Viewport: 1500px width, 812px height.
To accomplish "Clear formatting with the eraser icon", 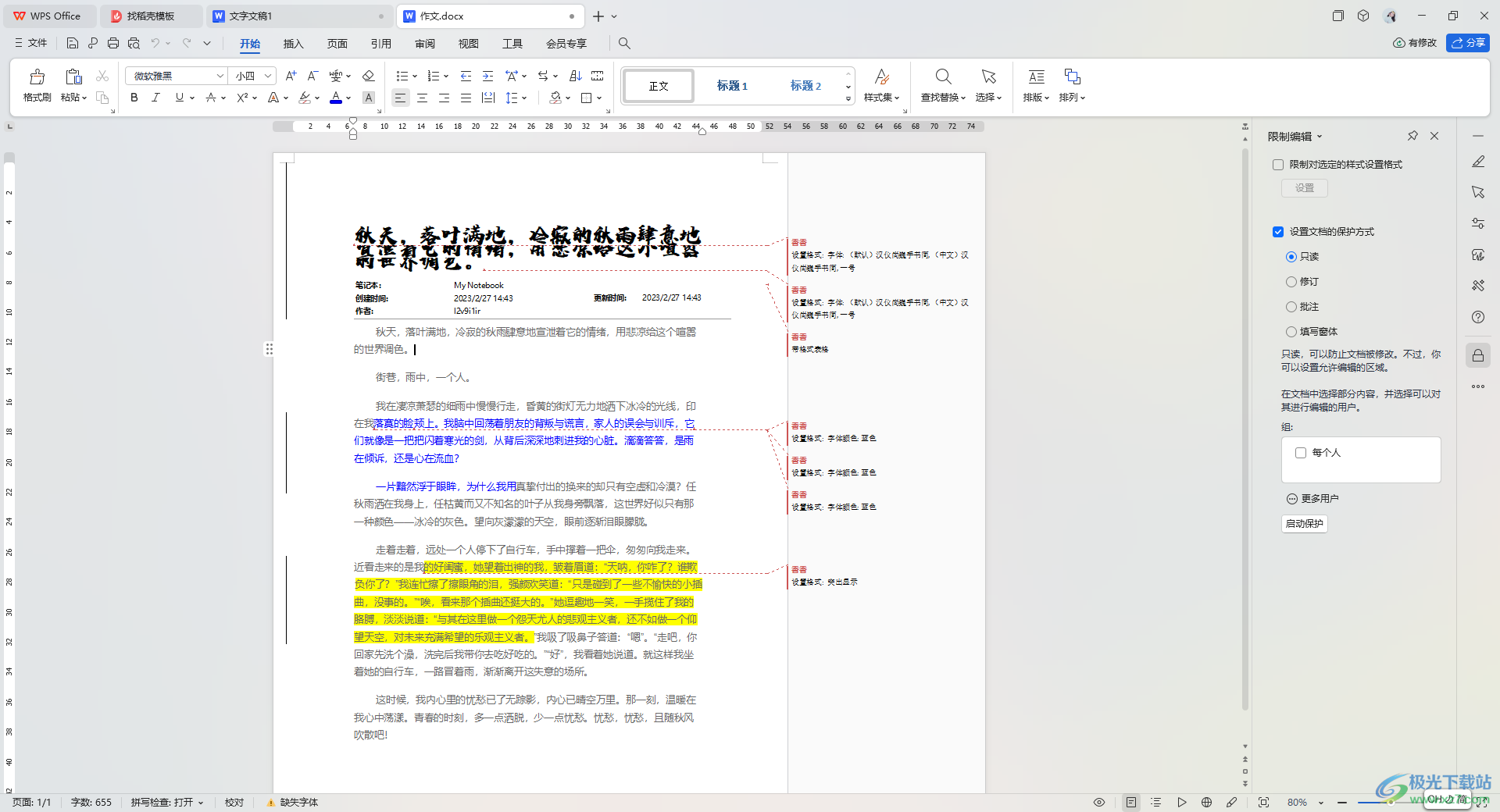I will (369, 76).
